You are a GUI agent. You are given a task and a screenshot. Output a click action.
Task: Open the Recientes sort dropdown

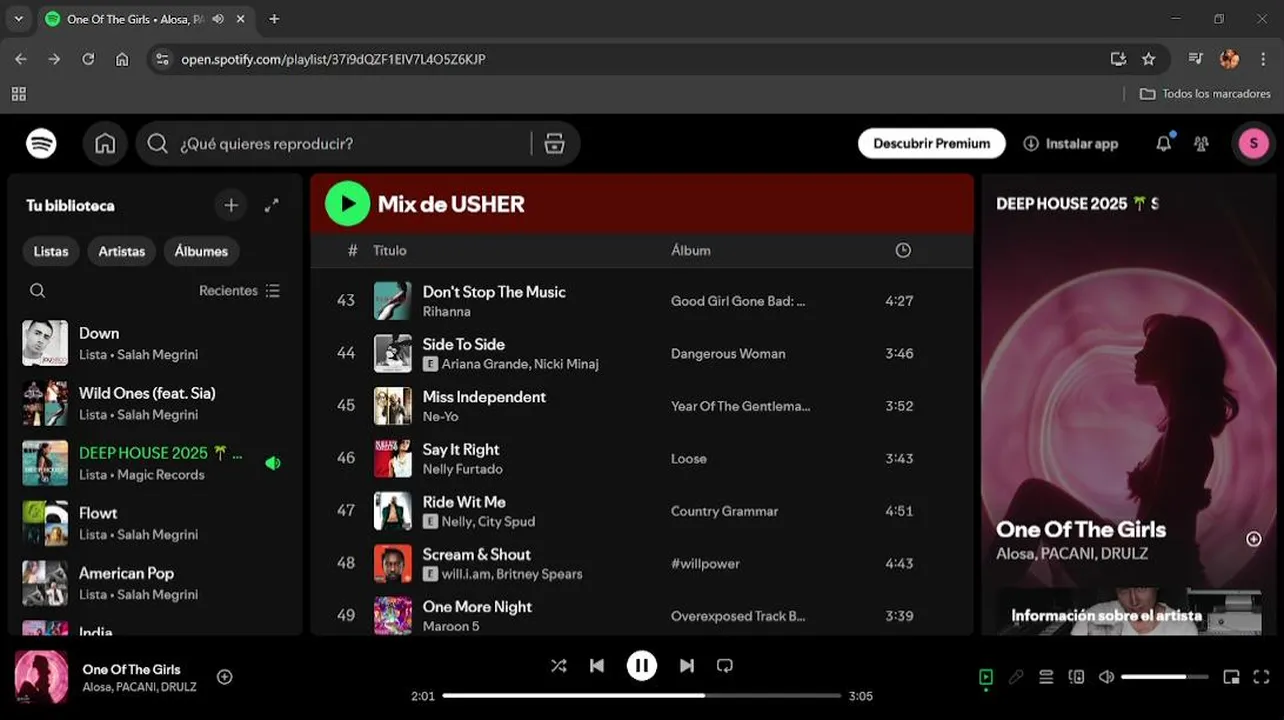coord(239,291)
